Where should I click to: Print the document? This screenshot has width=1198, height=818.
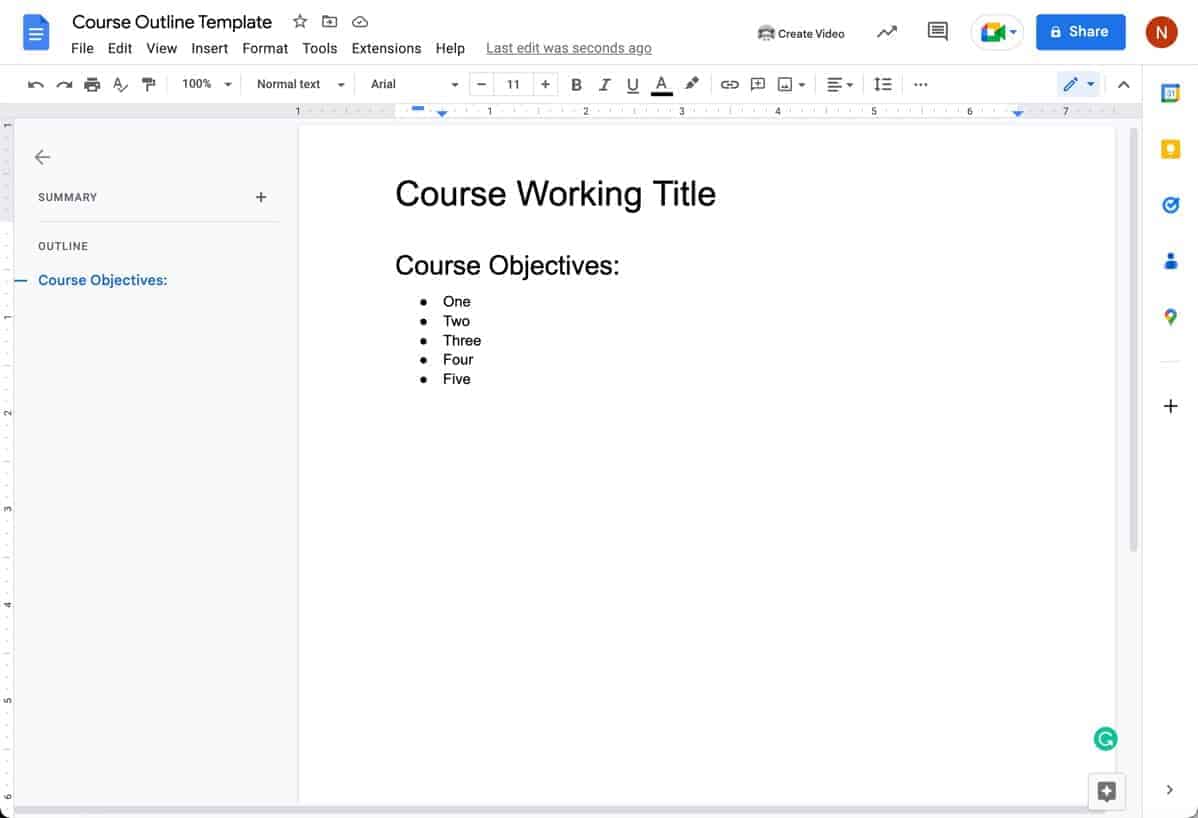(92, 85)
